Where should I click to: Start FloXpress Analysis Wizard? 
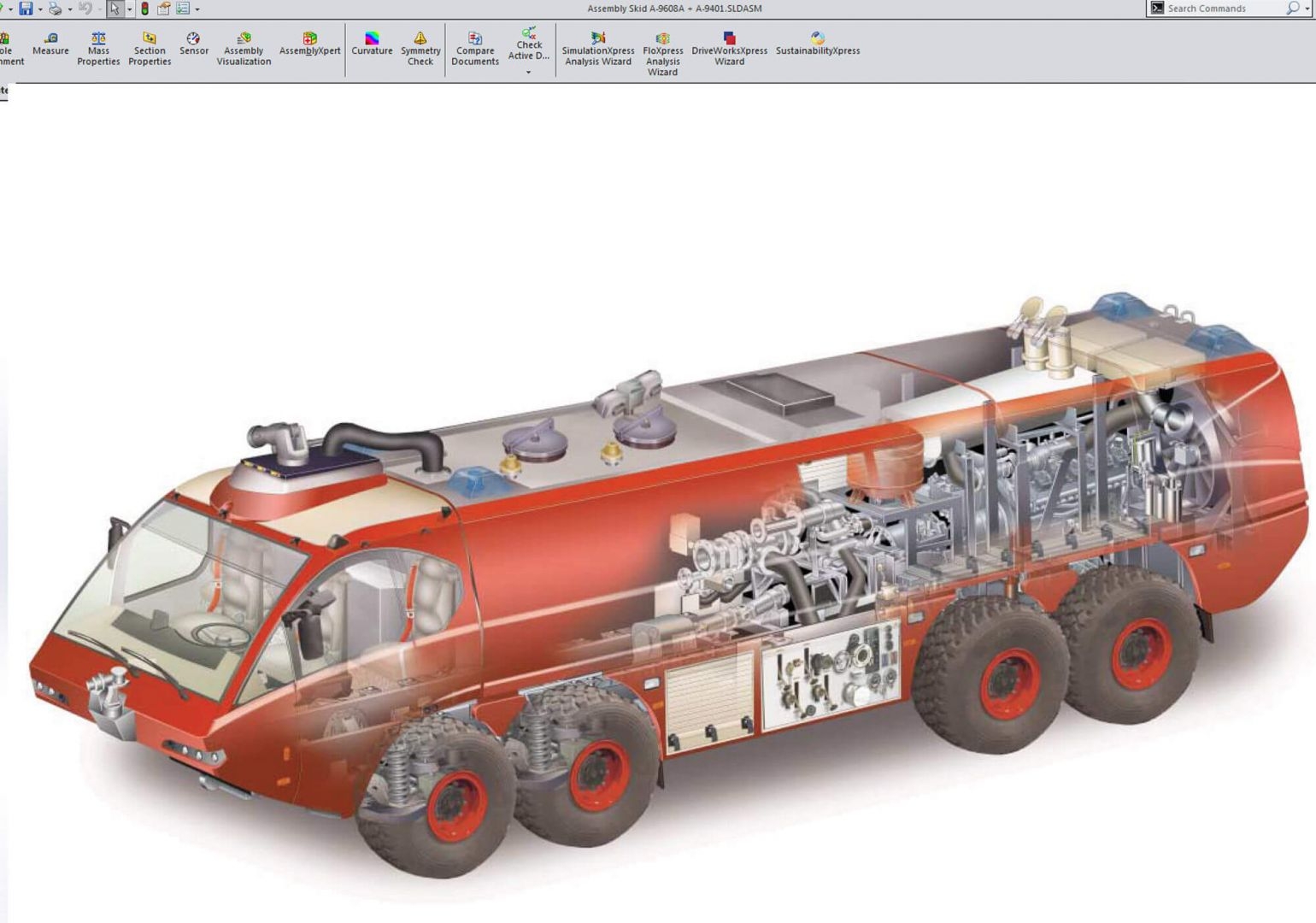click(662, 54)
